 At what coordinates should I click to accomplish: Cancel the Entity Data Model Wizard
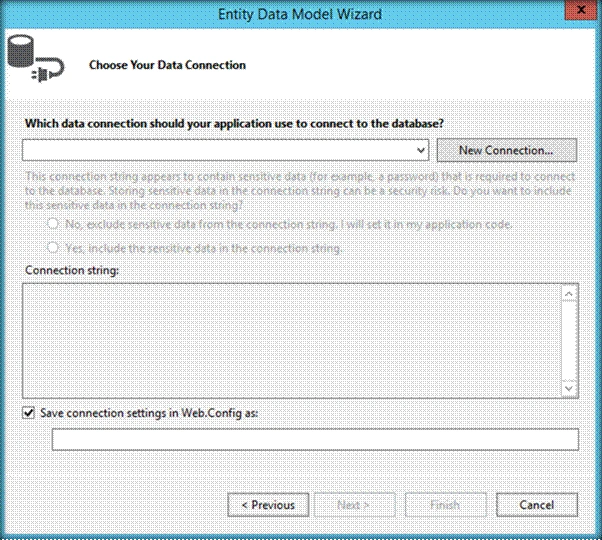[537, 505]
